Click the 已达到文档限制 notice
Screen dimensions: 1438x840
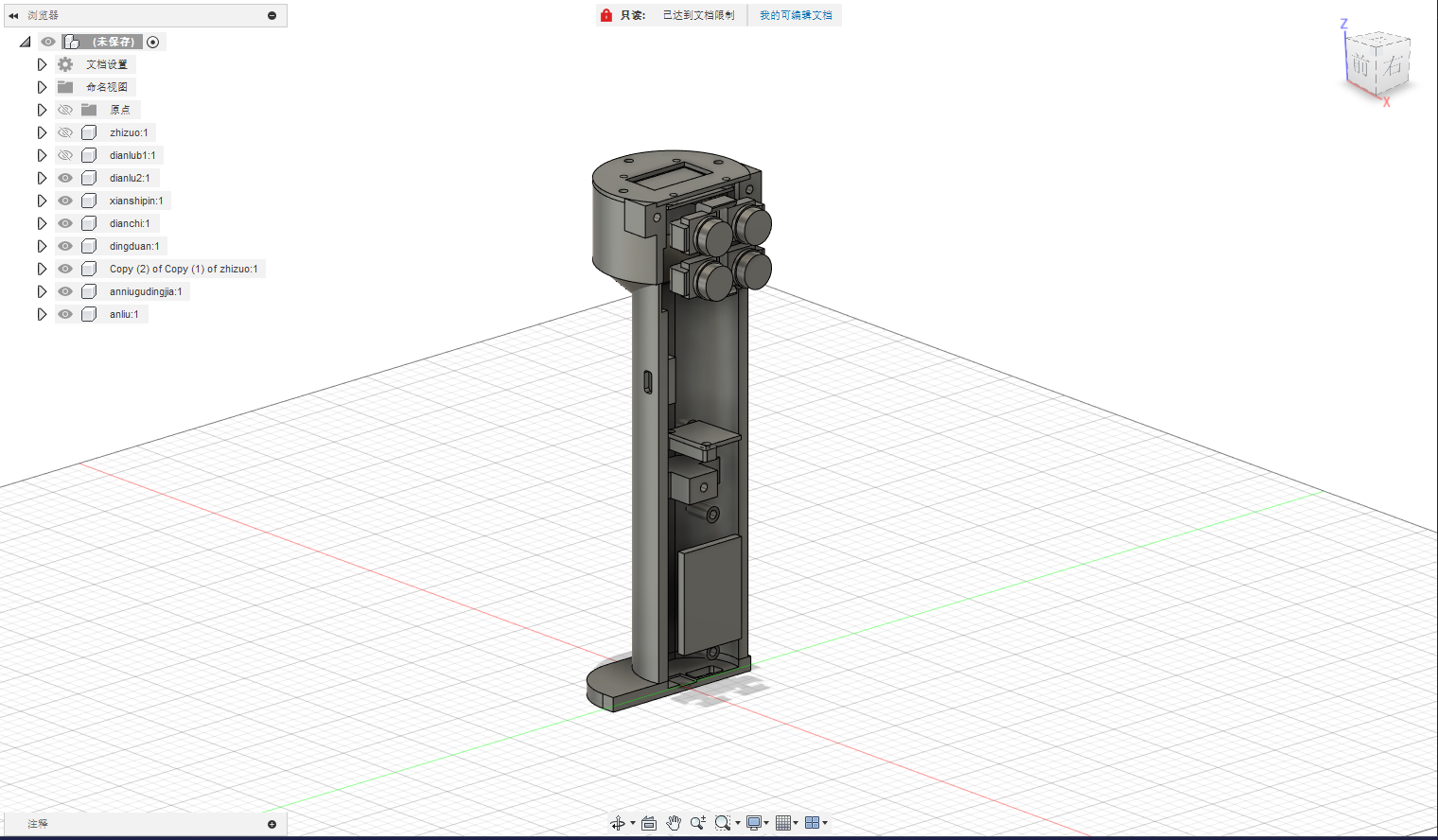(698, 15)
